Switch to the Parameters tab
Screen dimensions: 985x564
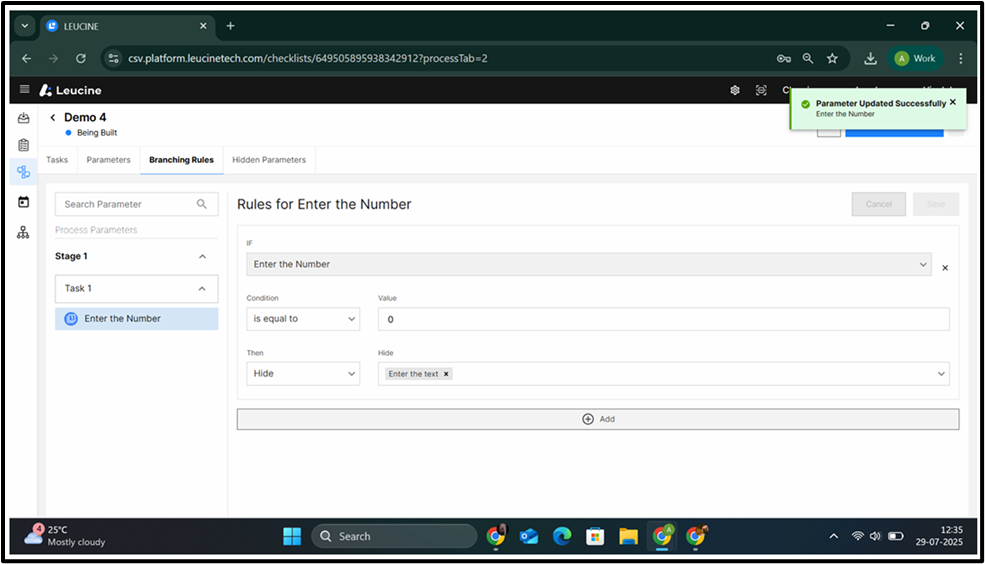point(108,160)
